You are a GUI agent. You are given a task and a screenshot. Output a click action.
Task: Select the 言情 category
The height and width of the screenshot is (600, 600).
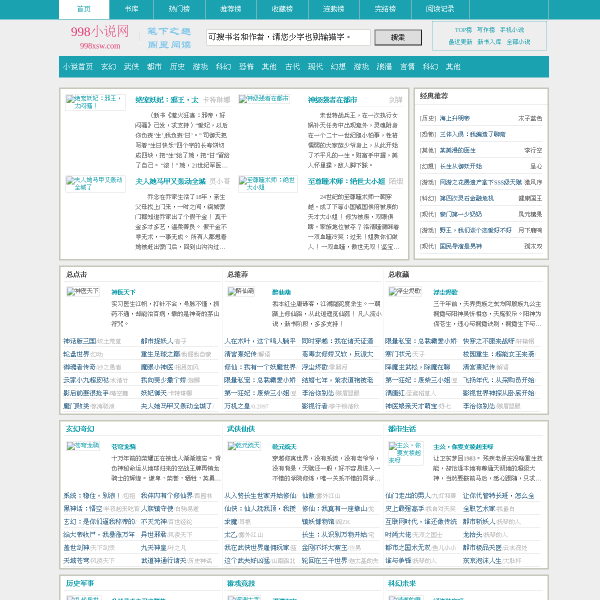click(407, 67)
